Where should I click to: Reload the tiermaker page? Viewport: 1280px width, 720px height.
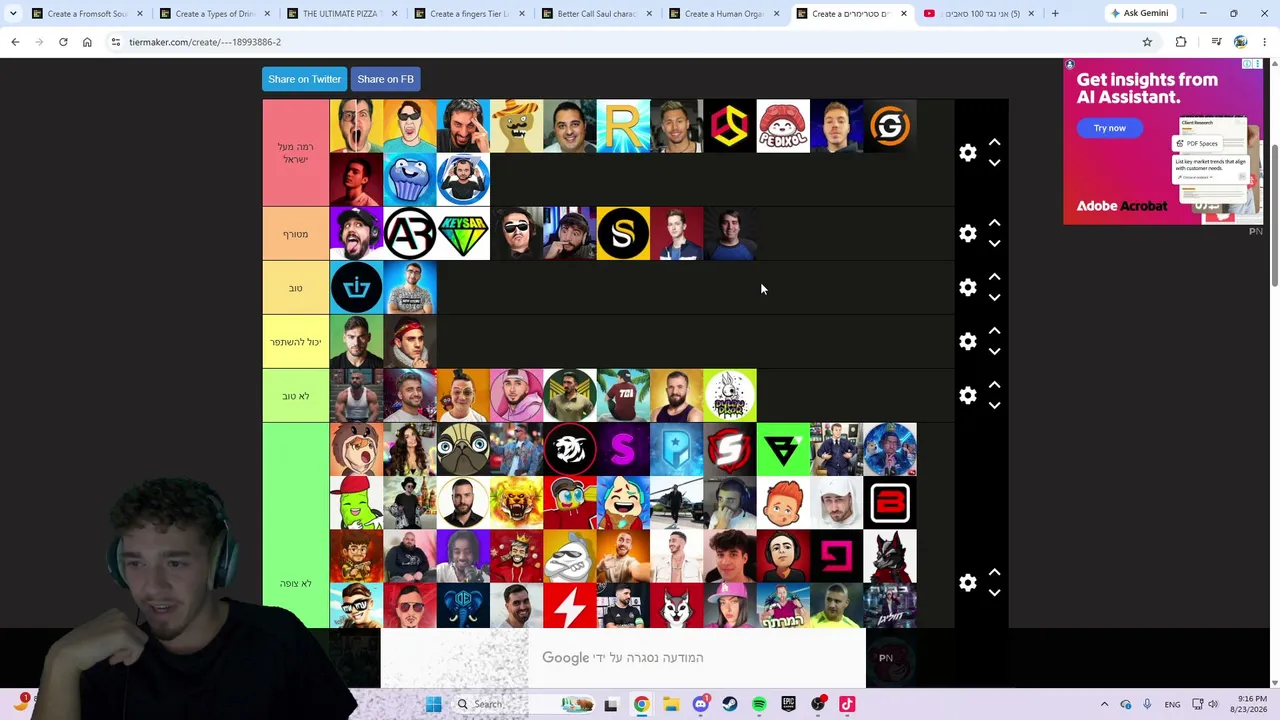pos(63,42)
